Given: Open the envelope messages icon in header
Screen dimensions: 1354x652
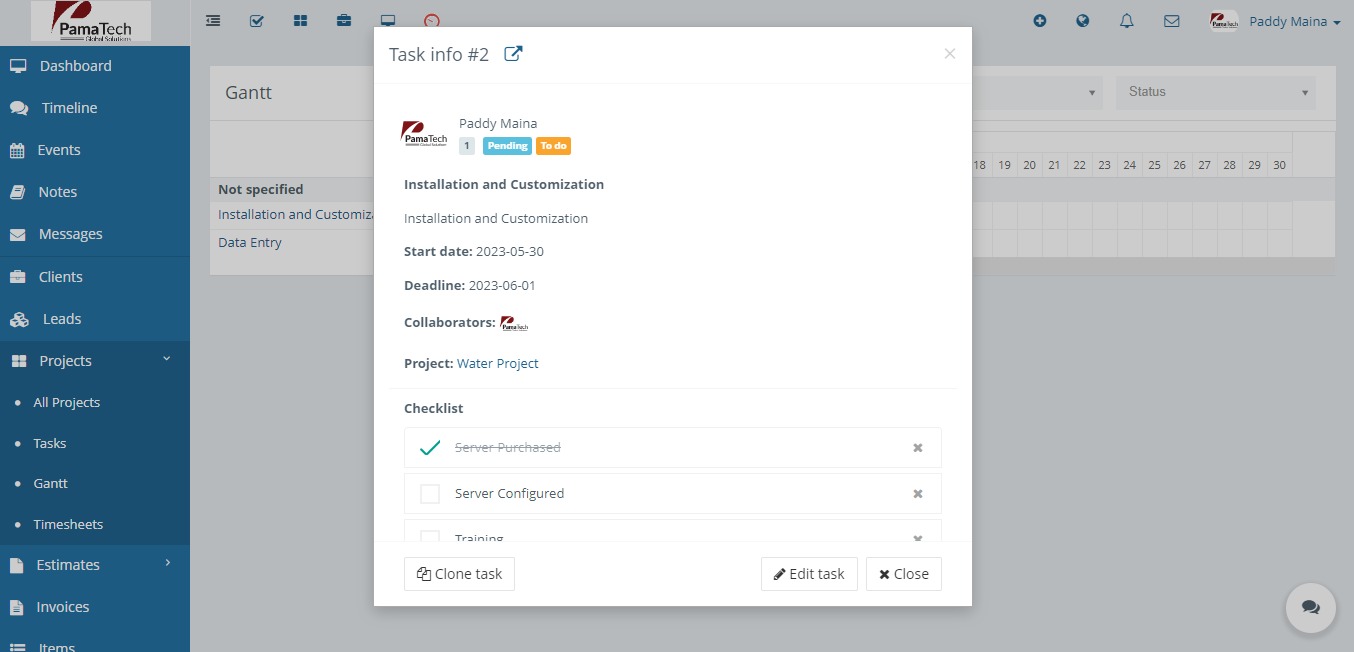Looking at the screenshot, I should (1172, 20).
